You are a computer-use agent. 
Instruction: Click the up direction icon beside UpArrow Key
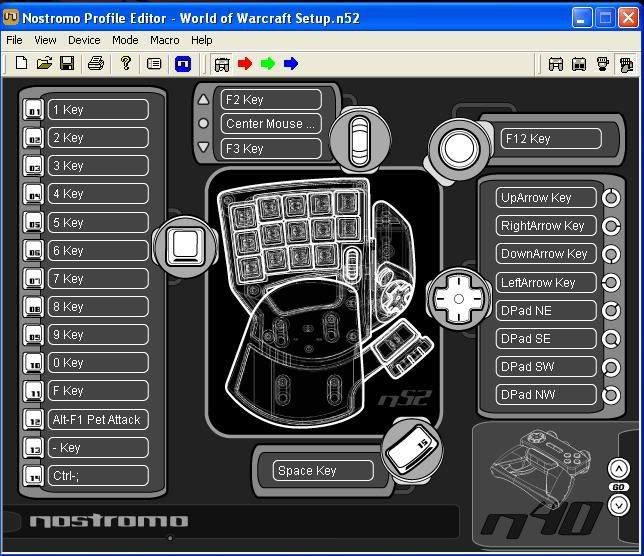[x=611, y=198]
